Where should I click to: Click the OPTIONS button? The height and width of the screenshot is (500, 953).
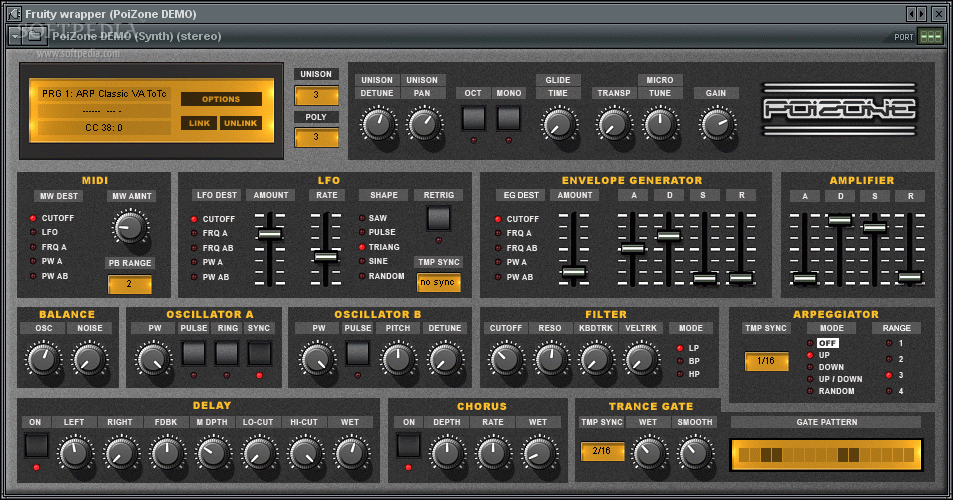[x=221, y=99]
